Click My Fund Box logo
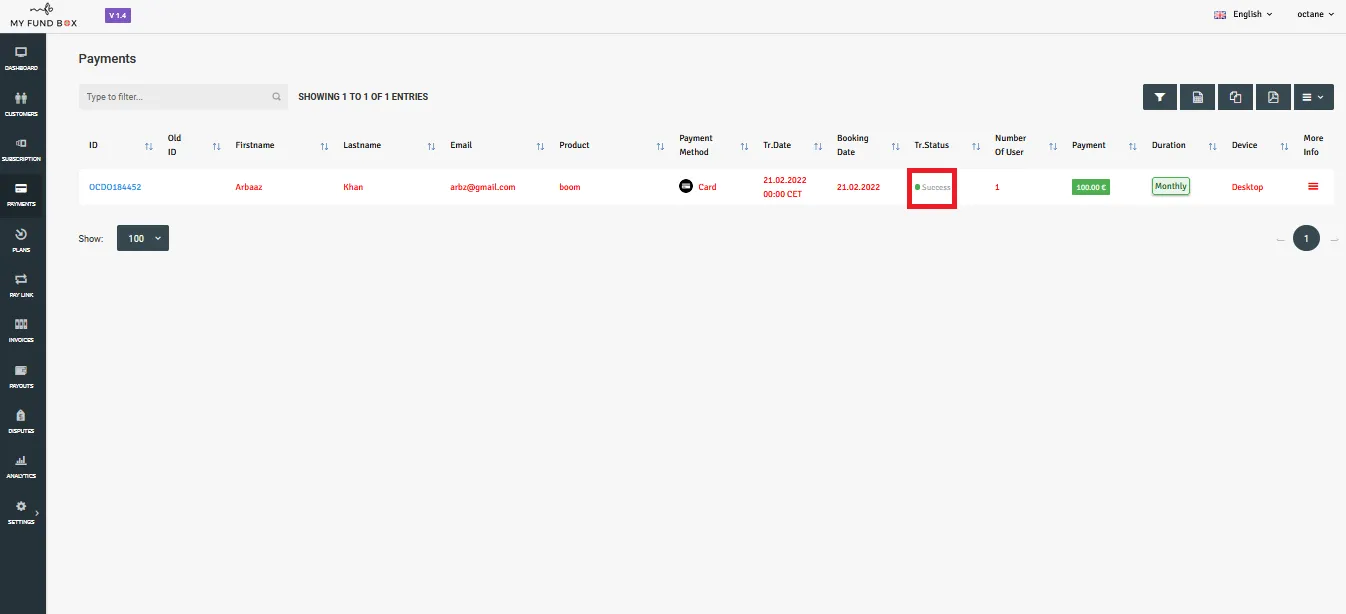 tap(43, 15)
